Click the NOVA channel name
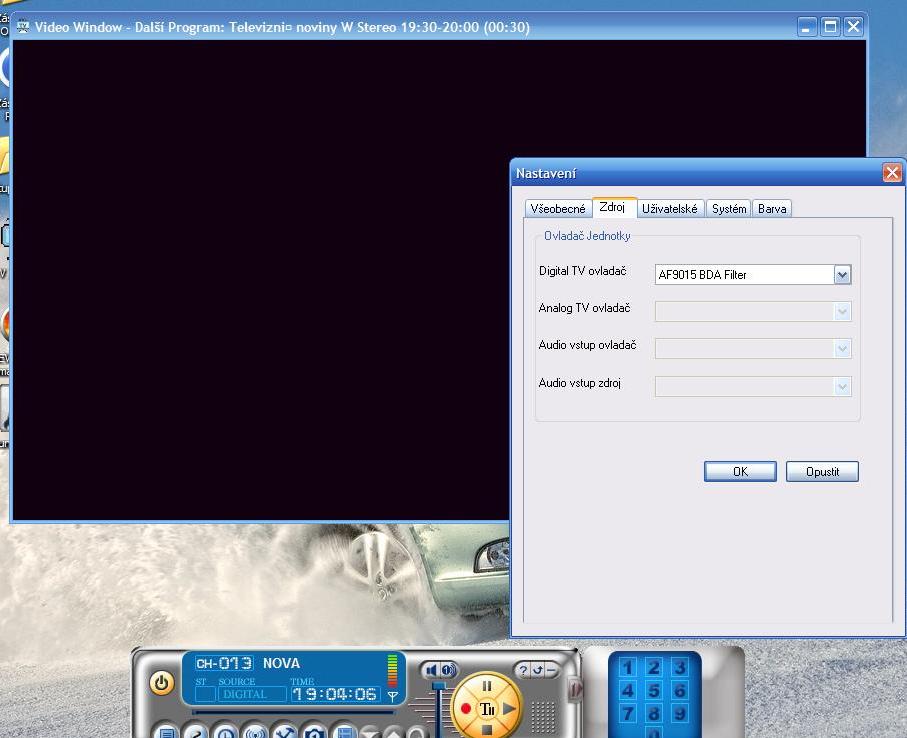This screenshot has height=738, width=907. [282, 663]
